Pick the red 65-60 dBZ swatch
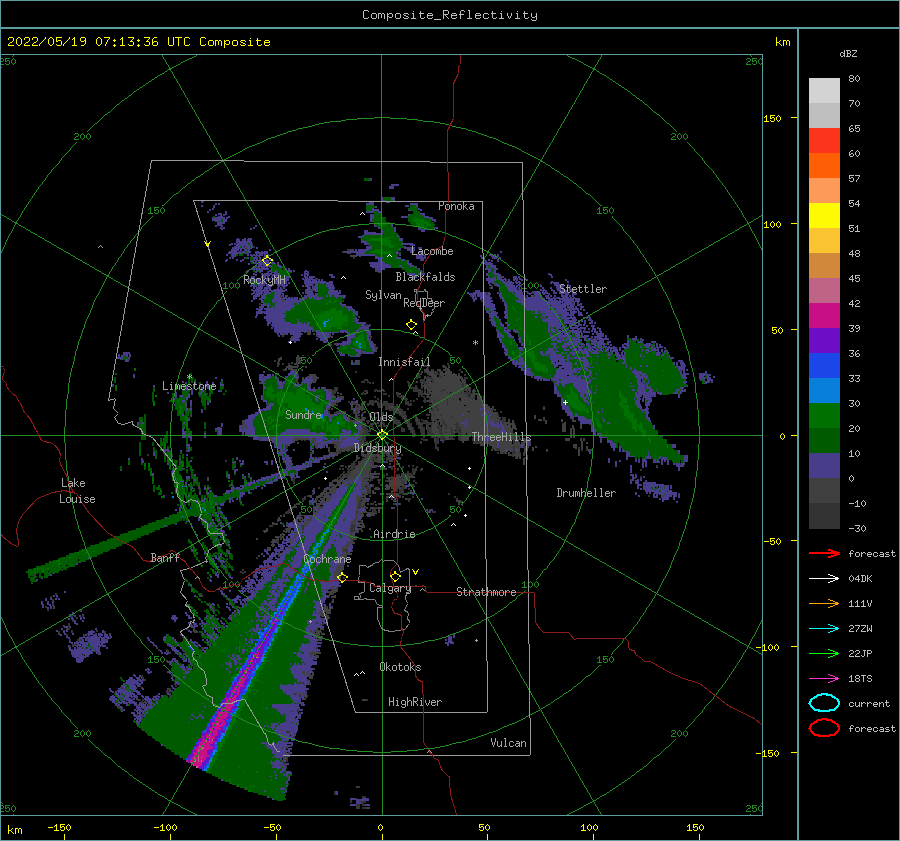 coord(824,141)
